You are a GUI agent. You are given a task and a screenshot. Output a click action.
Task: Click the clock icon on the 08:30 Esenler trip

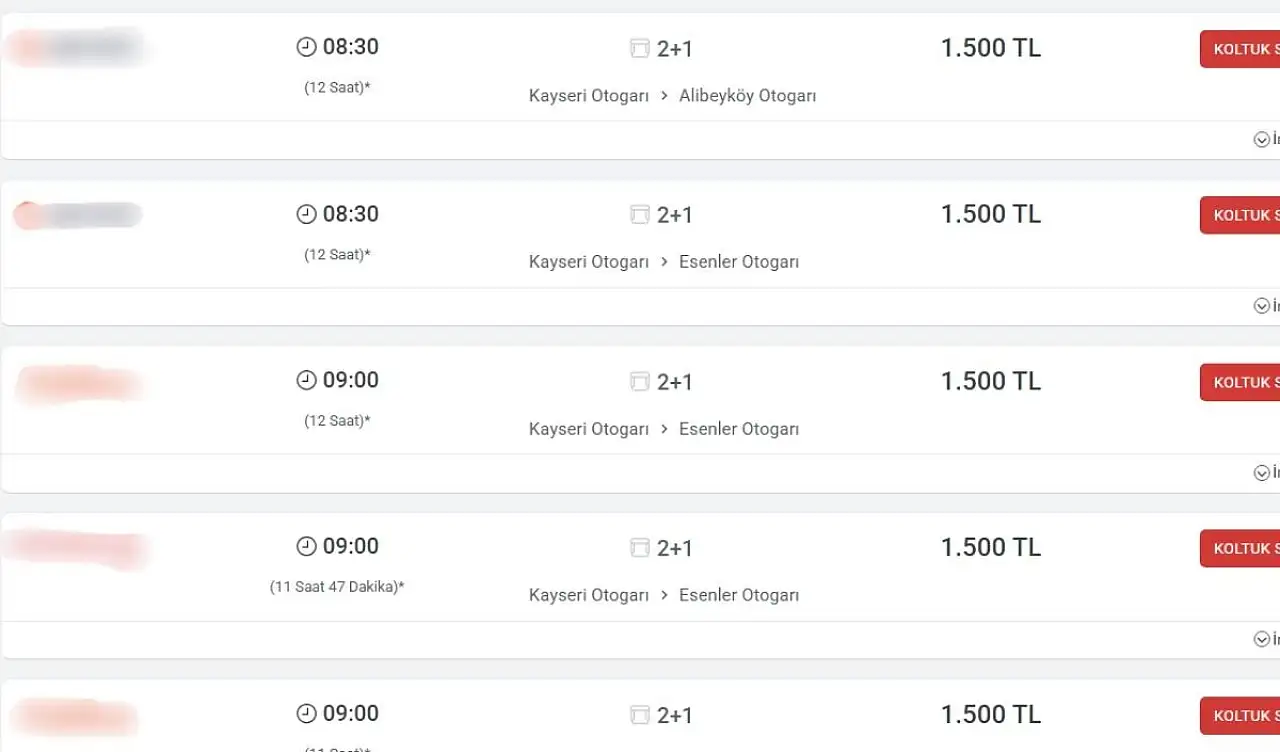click(306, 214)
